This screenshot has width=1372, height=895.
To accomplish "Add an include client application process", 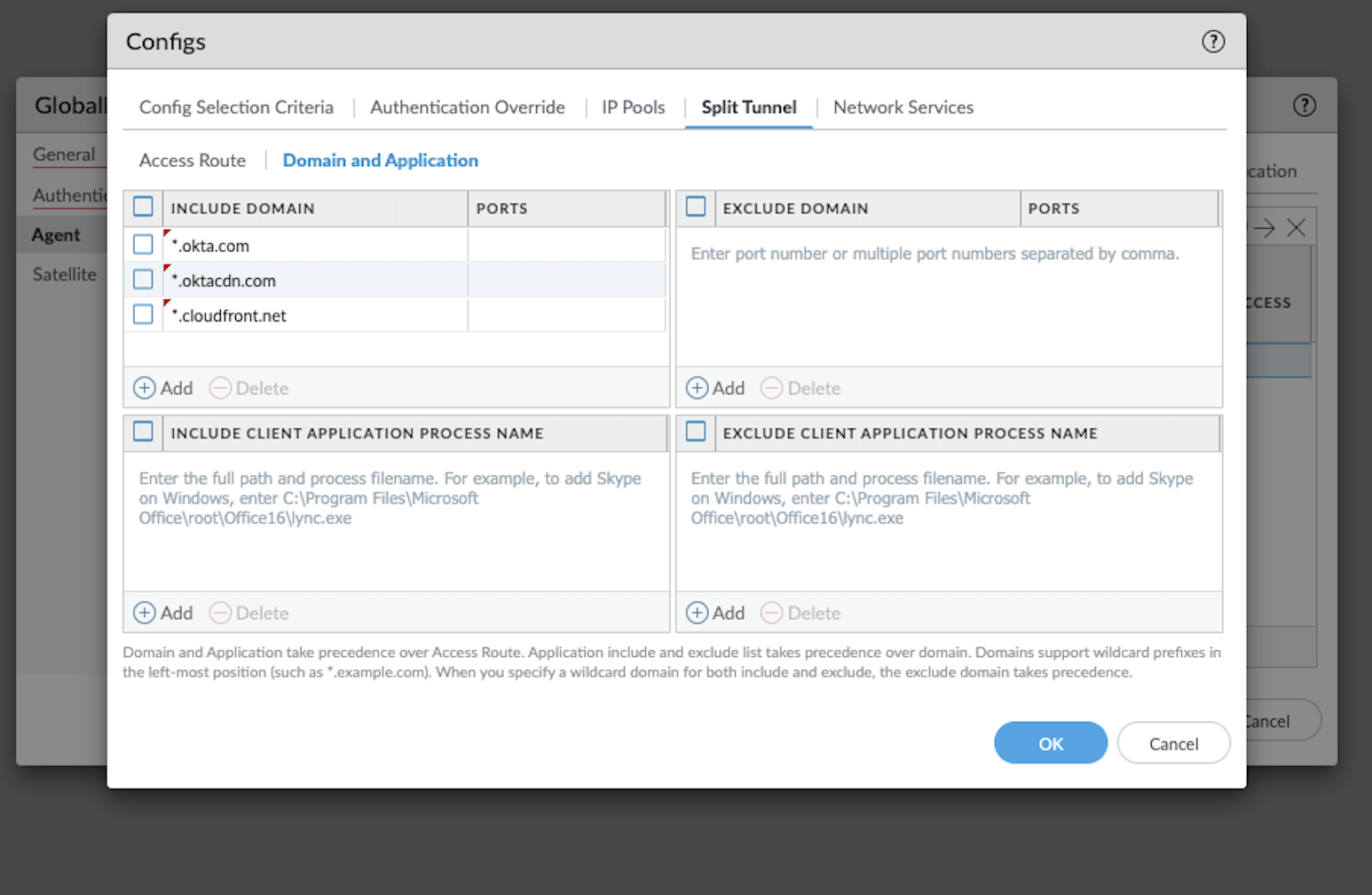I will pos(163,613).
